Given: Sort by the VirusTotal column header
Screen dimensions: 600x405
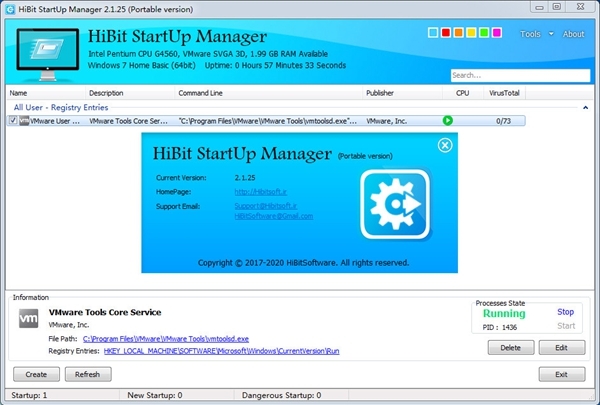Looking at the screenshot, I should 504,93.
